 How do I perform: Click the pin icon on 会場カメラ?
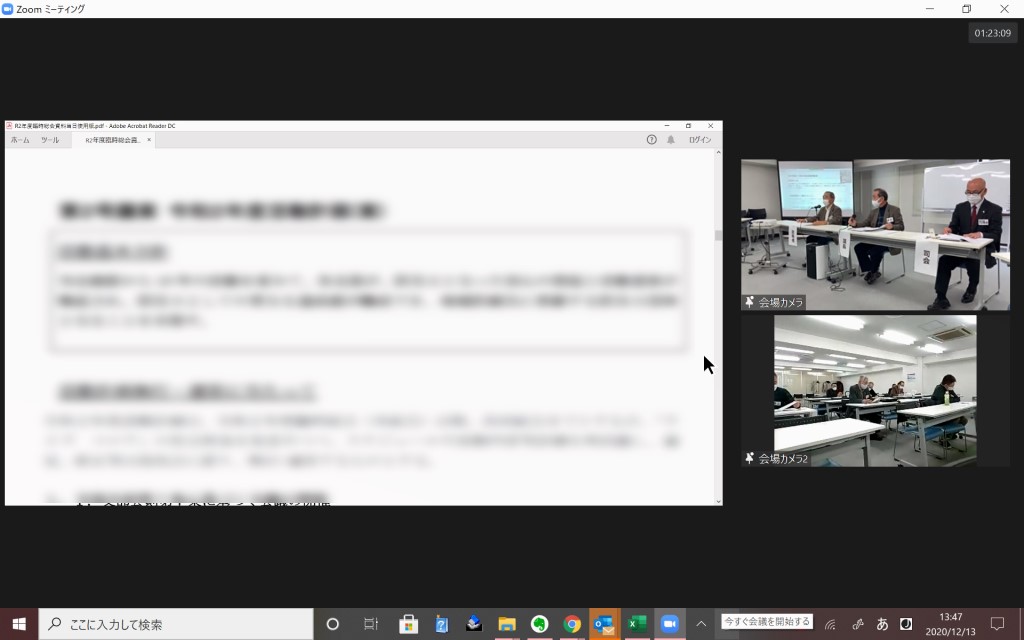[750, 302]
